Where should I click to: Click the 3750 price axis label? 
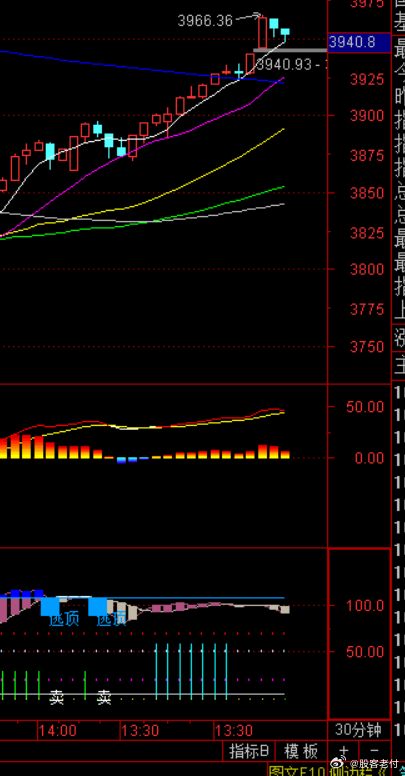click(367, 347)
